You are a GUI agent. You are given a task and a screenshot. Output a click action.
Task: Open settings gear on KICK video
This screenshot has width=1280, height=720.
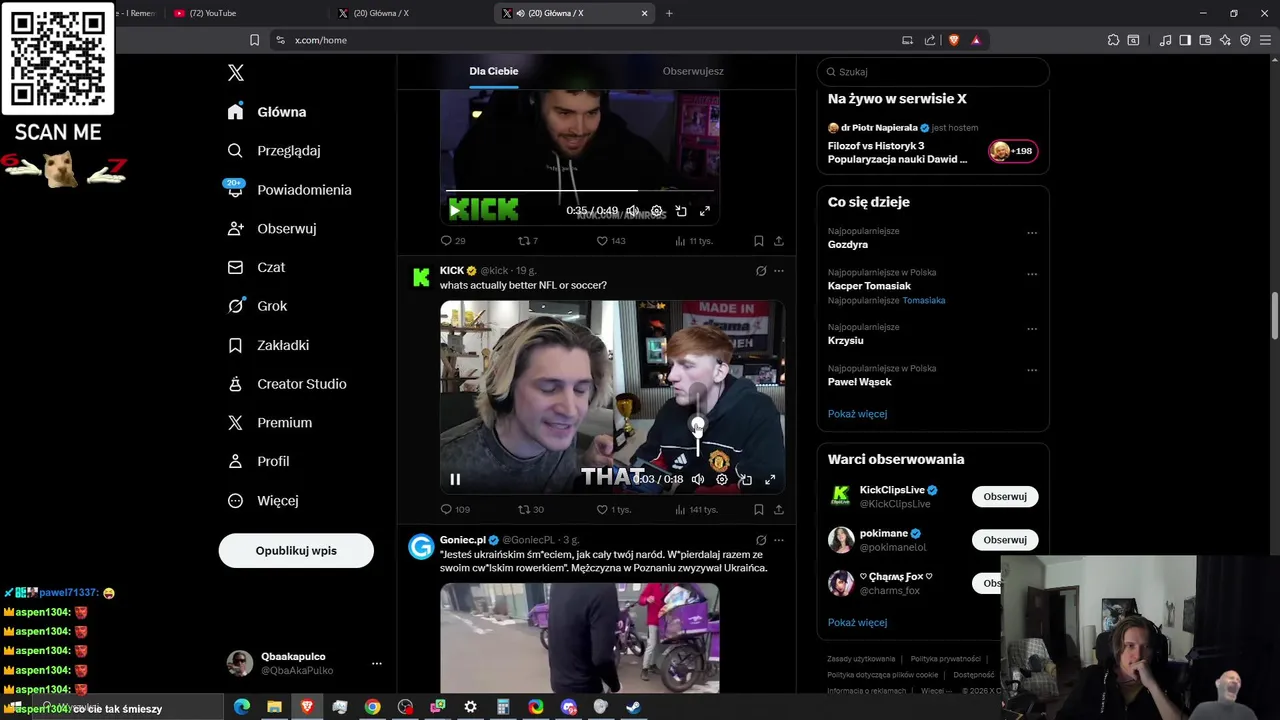(722, 480)
